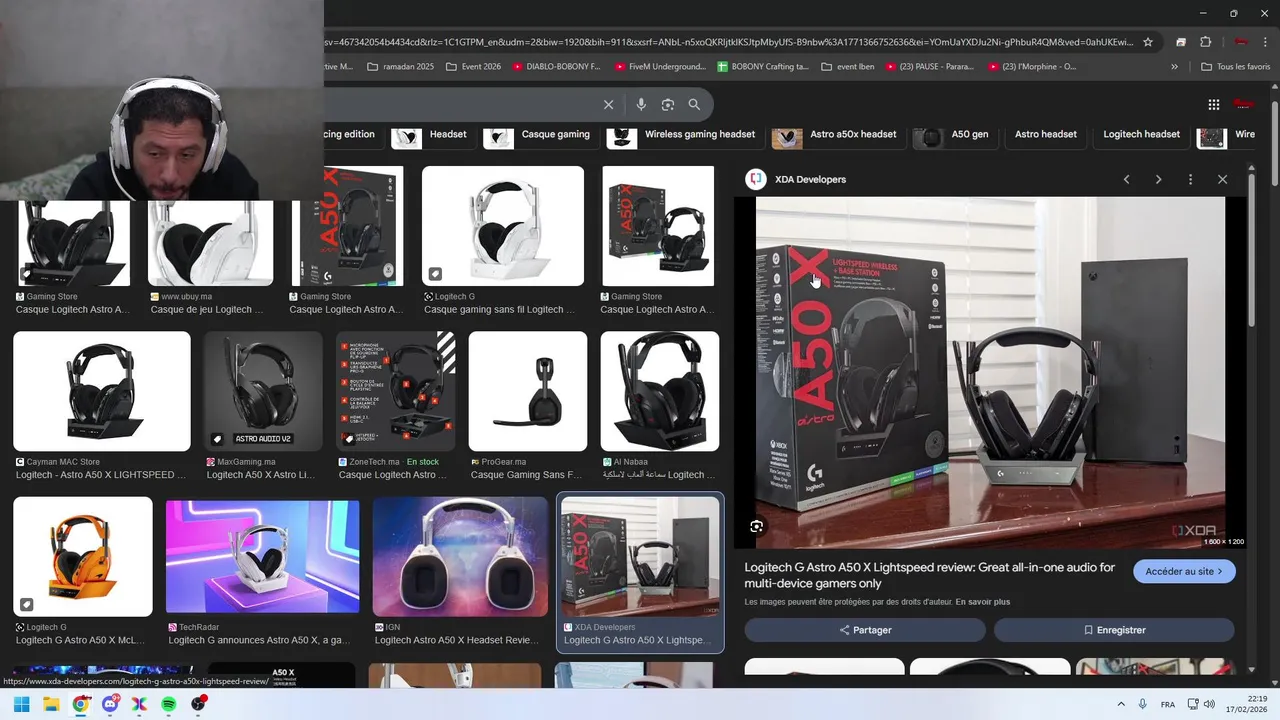The width and height of the screenshot is (1280, 720).
Task: Open the colorful X app on the taskbar
Action: (x=139, y=704)
